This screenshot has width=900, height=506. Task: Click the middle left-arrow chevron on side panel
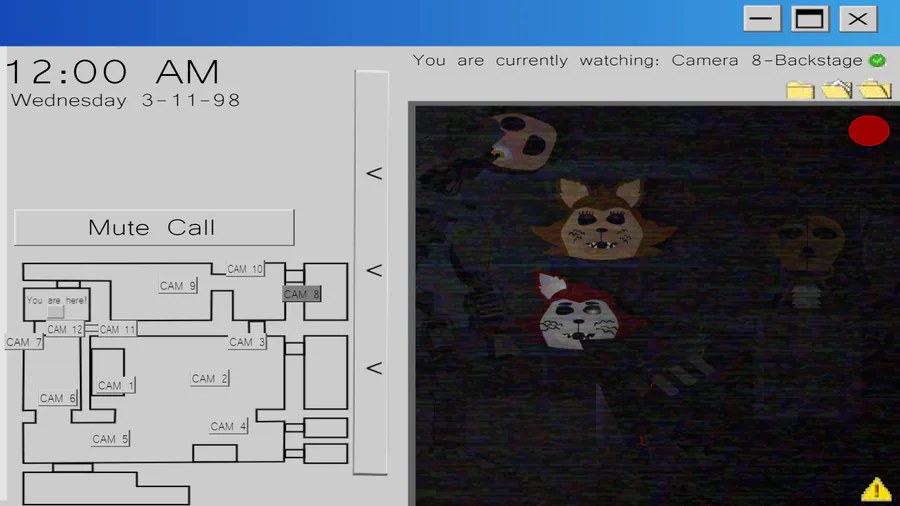(x=374, y=270)
